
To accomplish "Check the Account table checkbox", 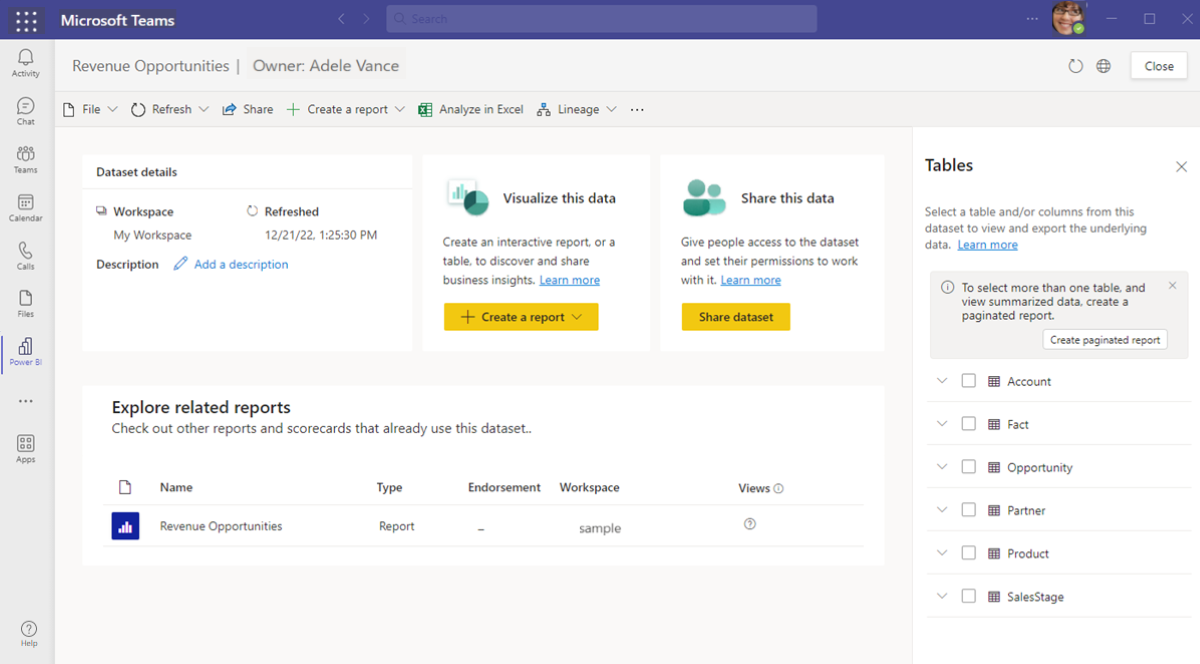I will 968,381.
